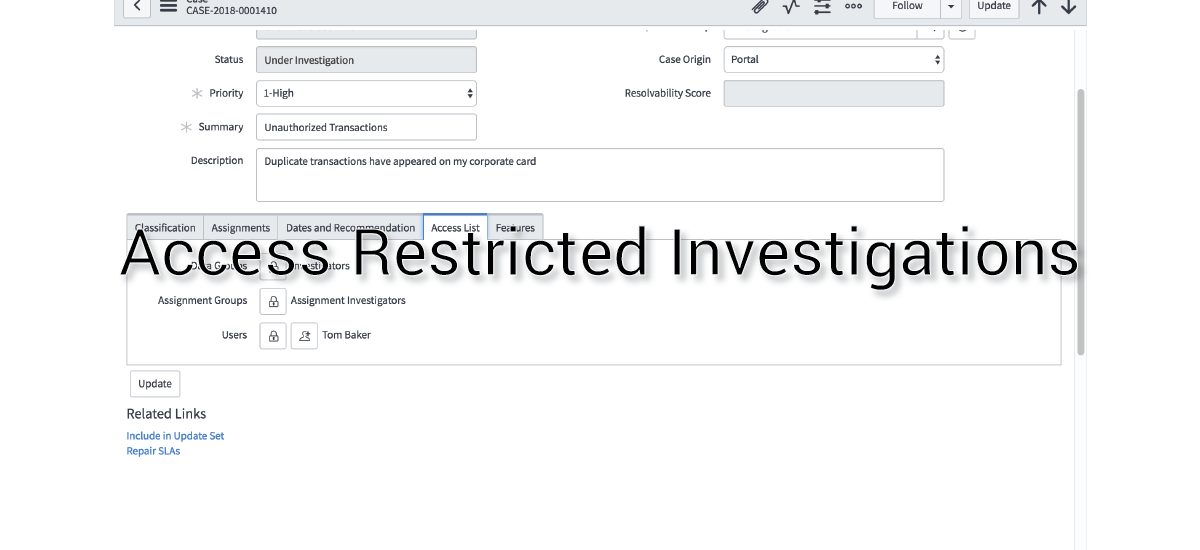Click the Status field
Screen dimensions: 1200x550
(366, 60)
